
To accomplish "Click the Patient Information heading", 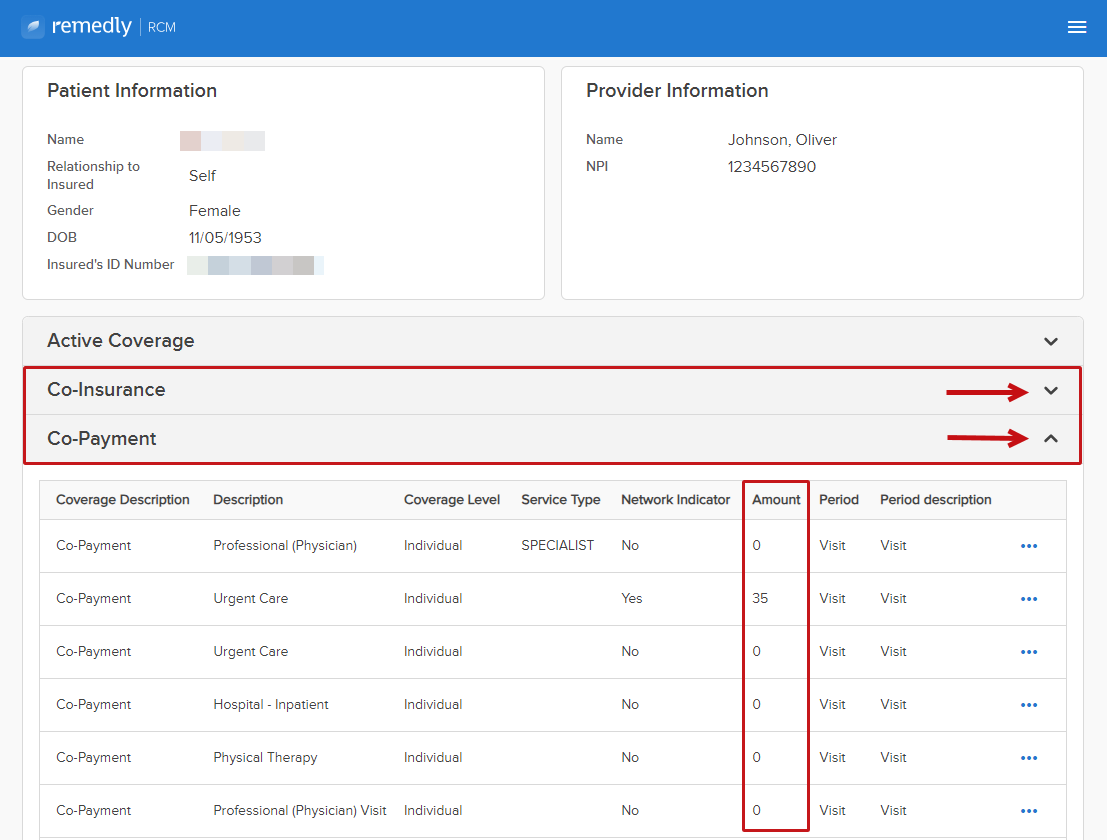I will click(132, 90).
